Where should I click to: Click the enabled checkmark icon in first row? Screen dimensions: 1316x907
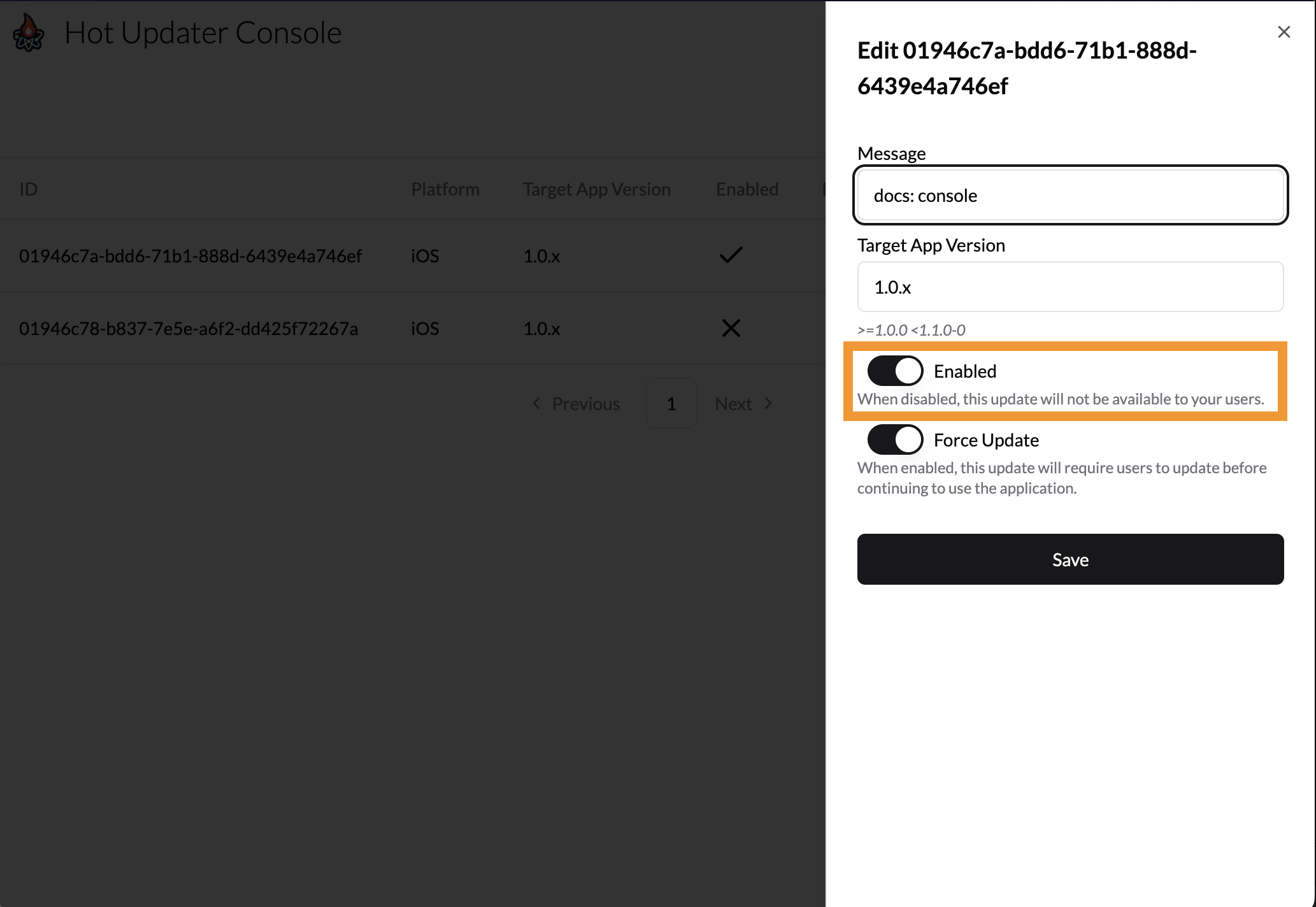click(731, 255)
